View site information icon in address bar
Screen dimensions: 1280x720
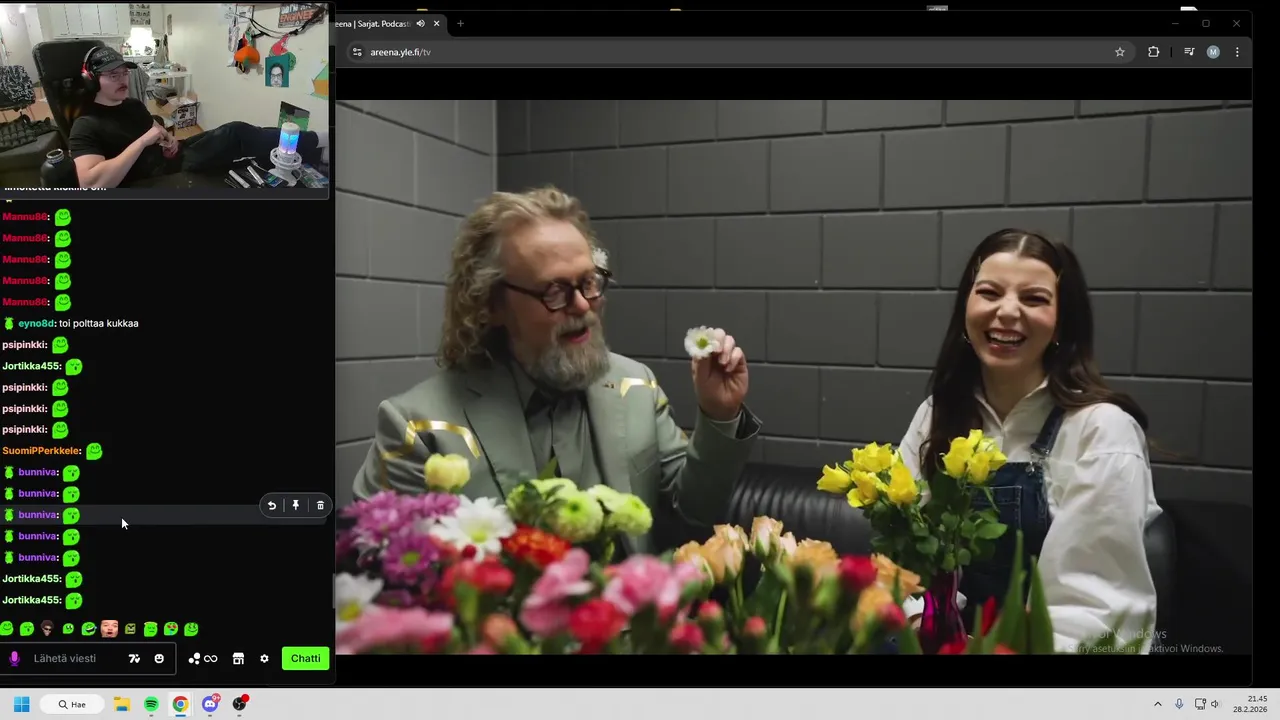[356, 52]
